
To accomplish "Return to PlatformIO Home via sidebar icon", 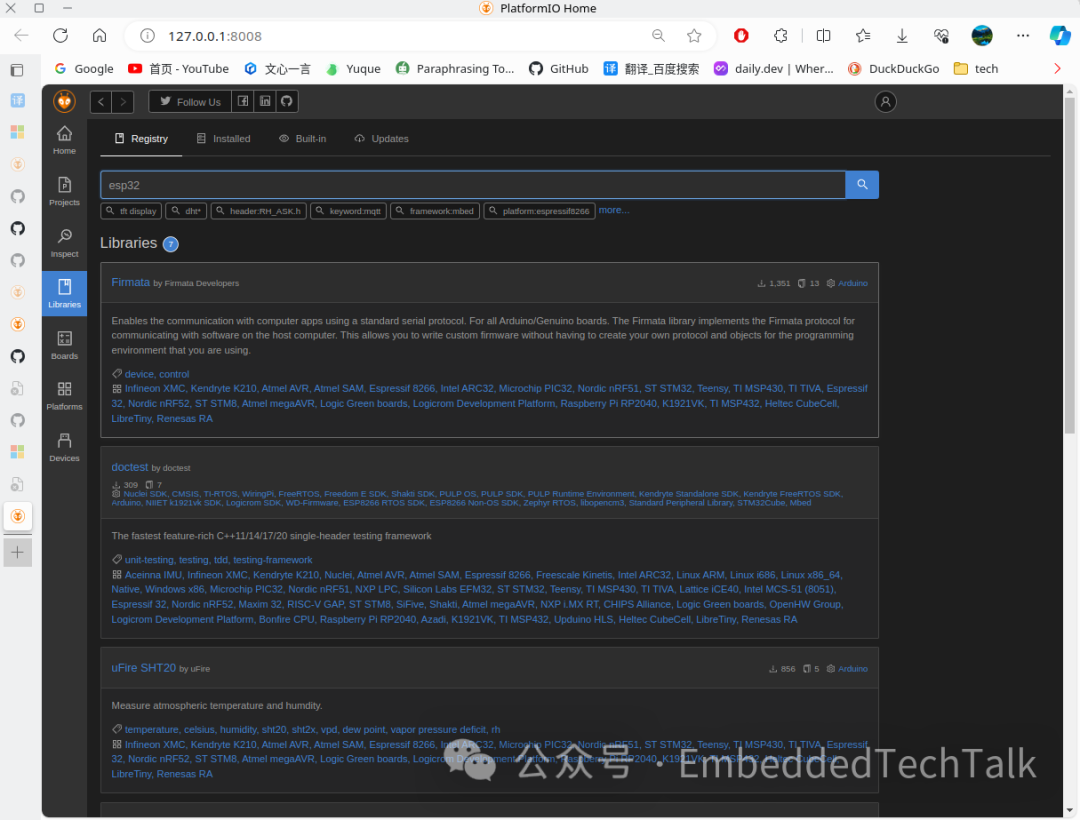I will 64,139.
